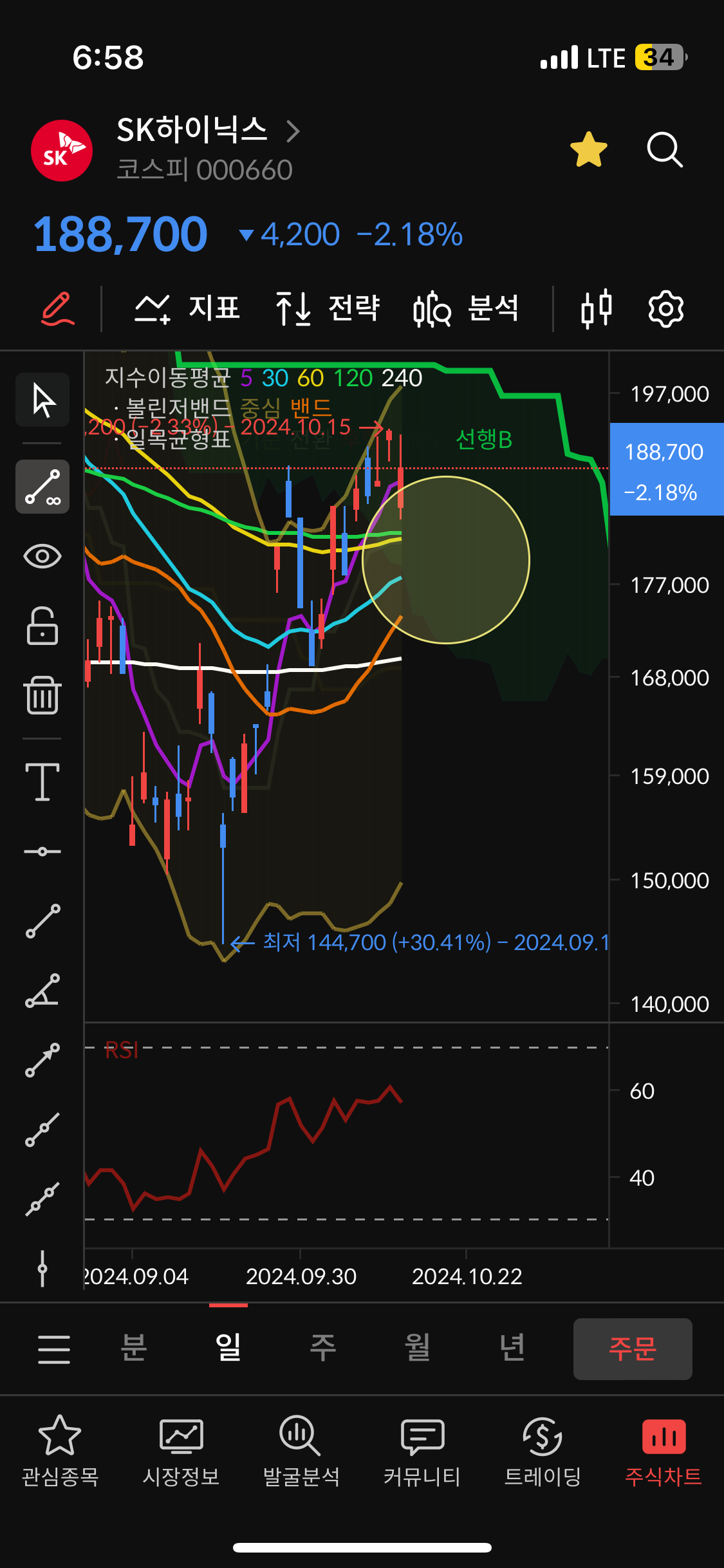
Task: Open the chart period list menu icon
Action: point(54,1349)
